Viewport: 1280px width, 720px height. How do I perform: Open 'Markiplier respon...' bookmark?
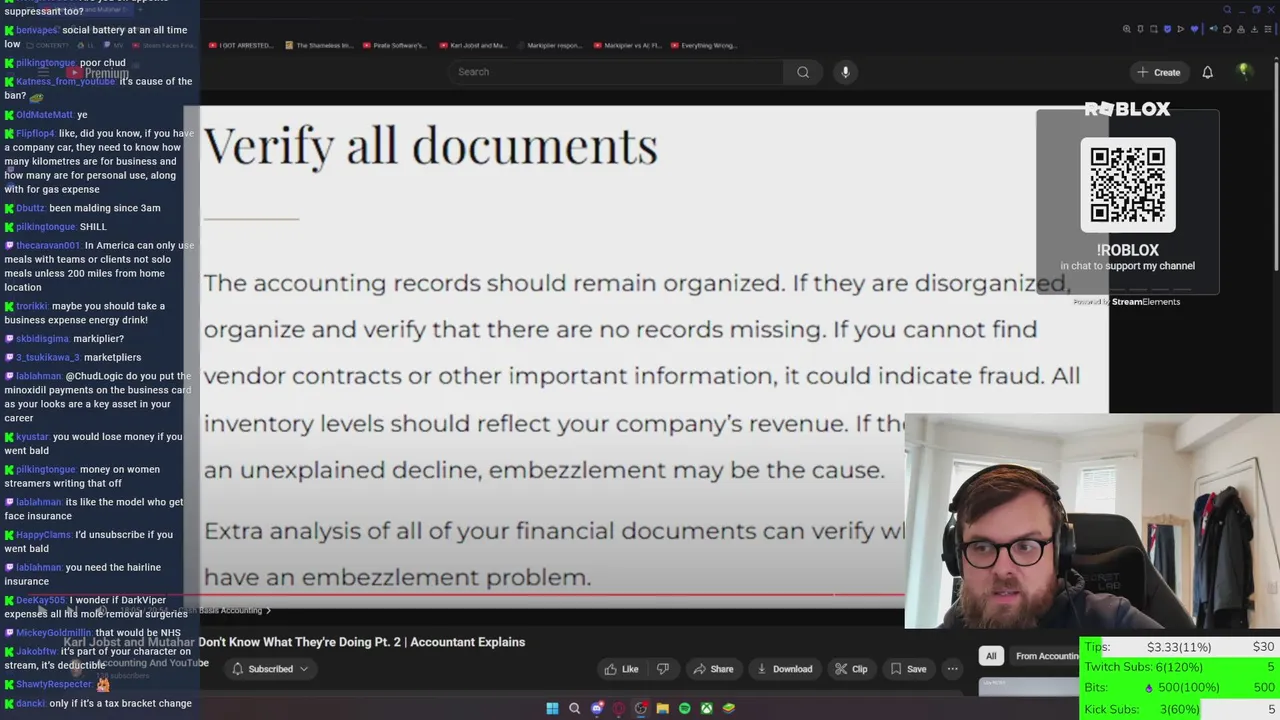tap(548, 45)
